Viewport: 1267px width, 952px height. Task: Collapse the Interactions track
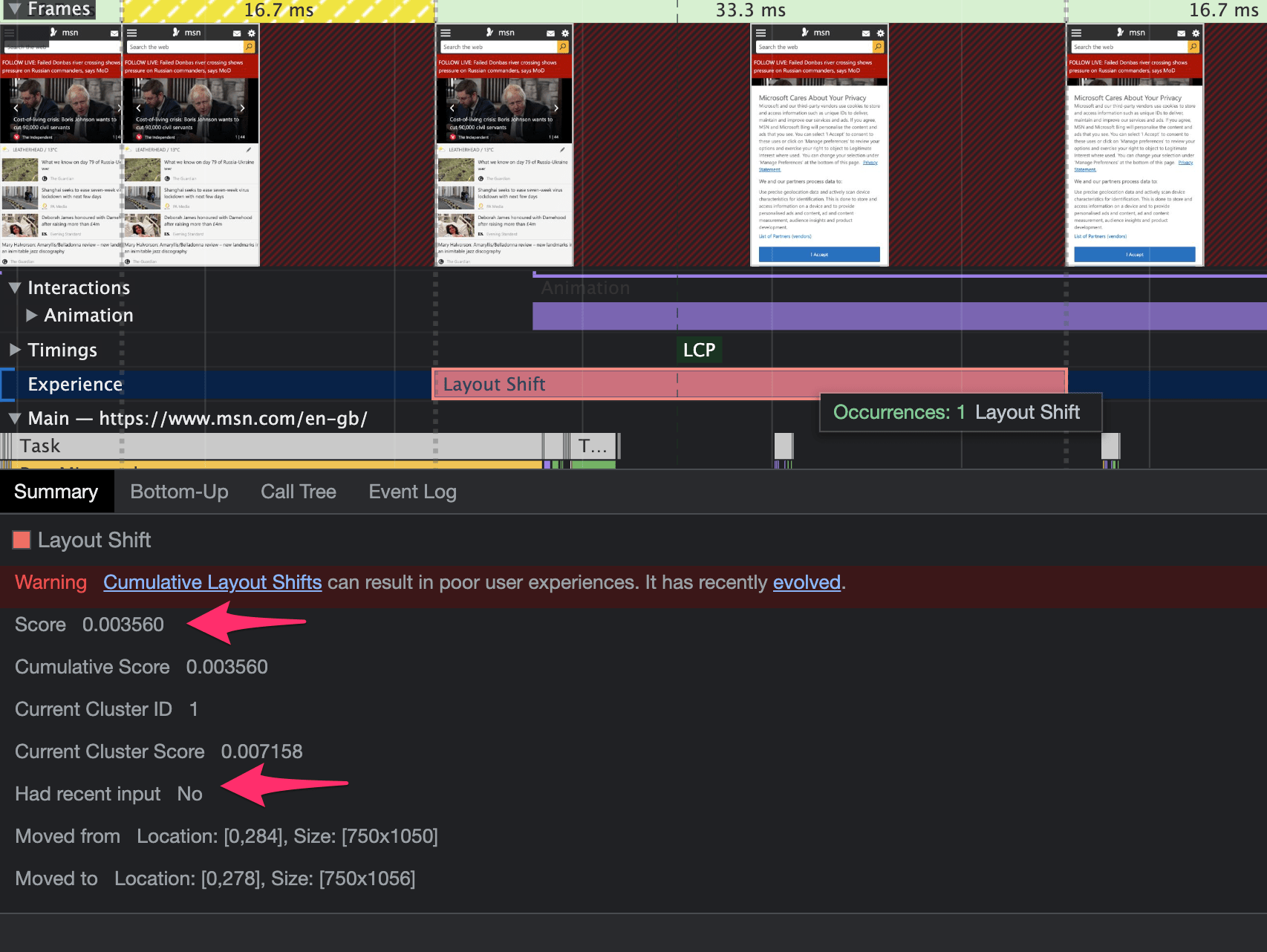click(x=14, y=288)
